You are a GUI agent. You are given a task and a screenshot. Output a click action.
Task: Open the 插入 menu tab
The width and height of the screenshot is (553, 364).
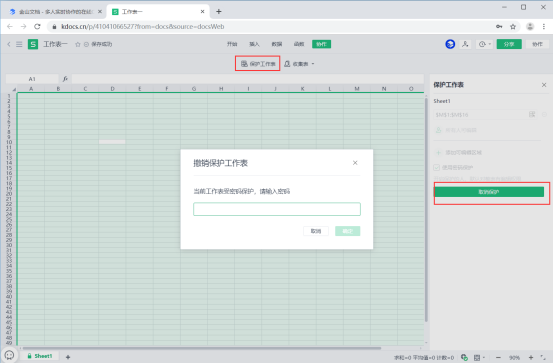254,44
